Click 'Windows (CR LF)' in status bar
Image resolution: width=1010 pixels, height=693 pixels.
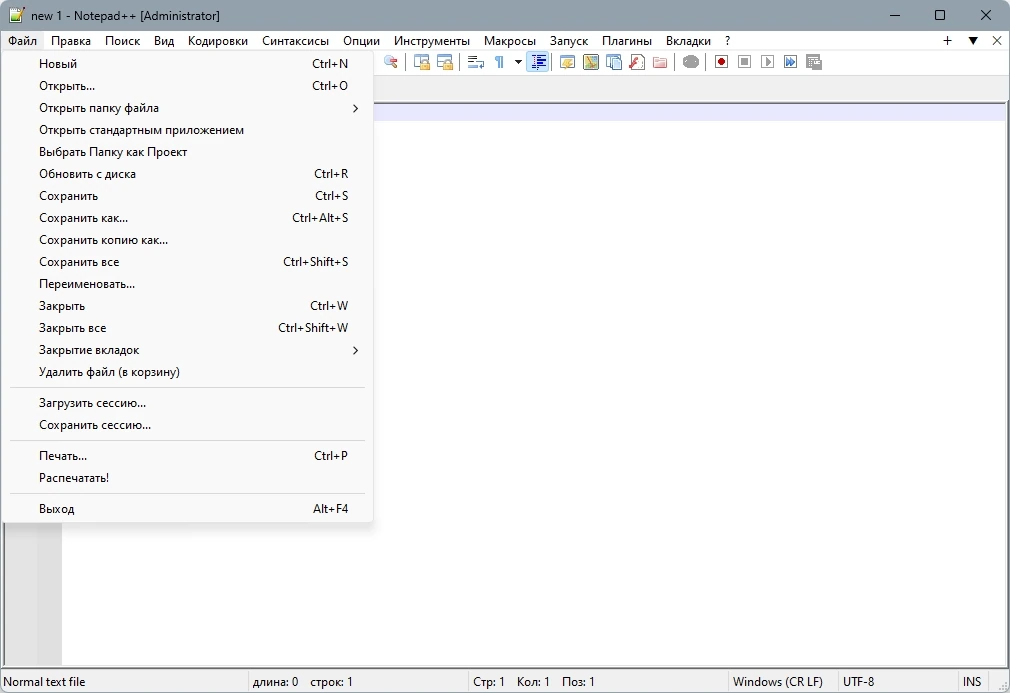point(777,681)
